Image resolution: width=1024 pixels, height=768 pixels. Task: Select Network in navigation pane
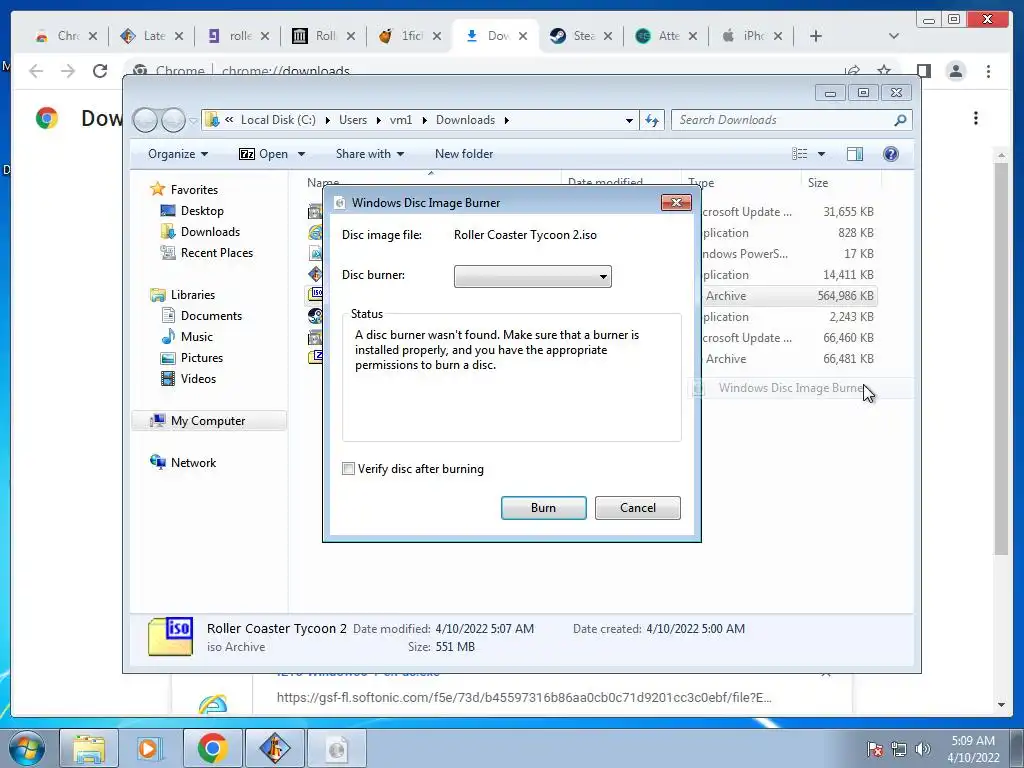[x=193, y=463]
